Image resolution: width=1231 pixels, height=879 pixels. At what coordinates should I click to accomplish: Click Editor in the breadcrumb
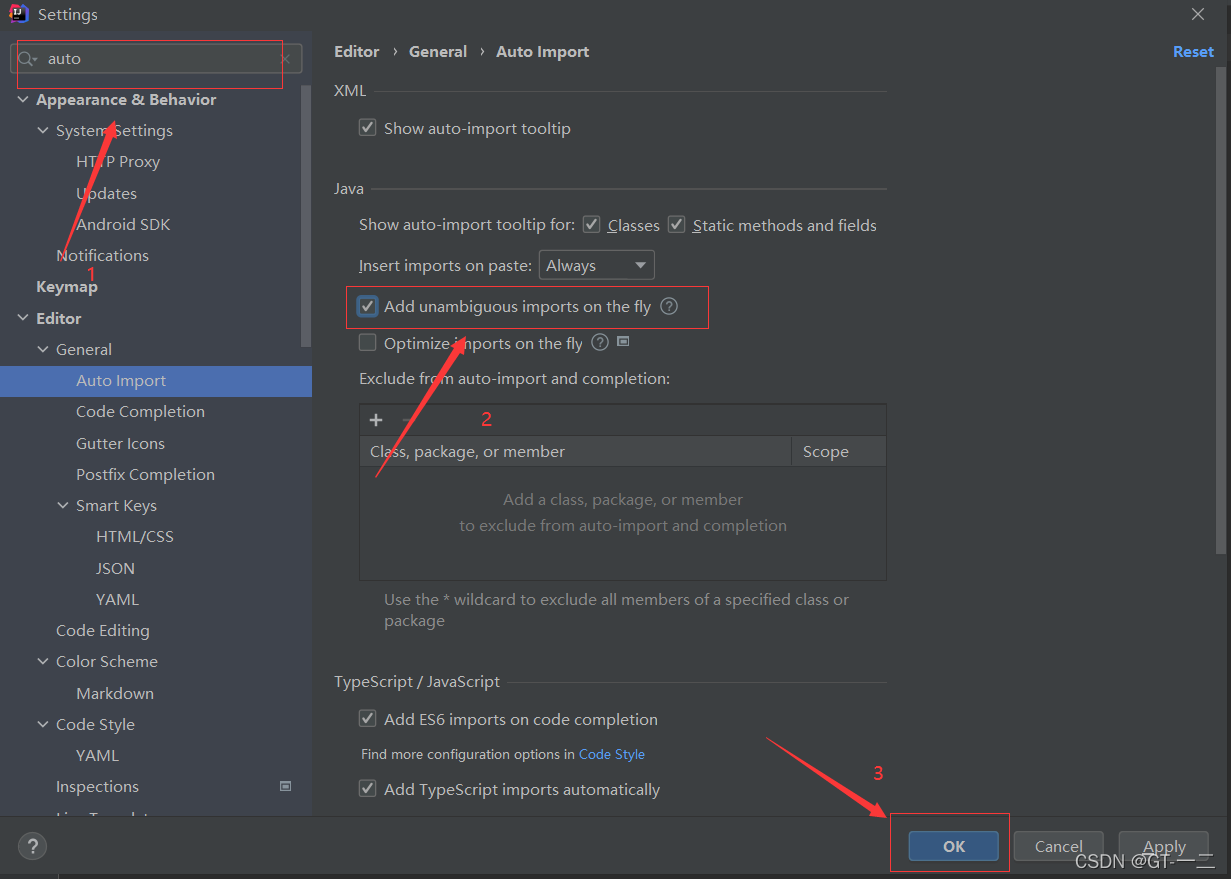[x=357, y=51]
